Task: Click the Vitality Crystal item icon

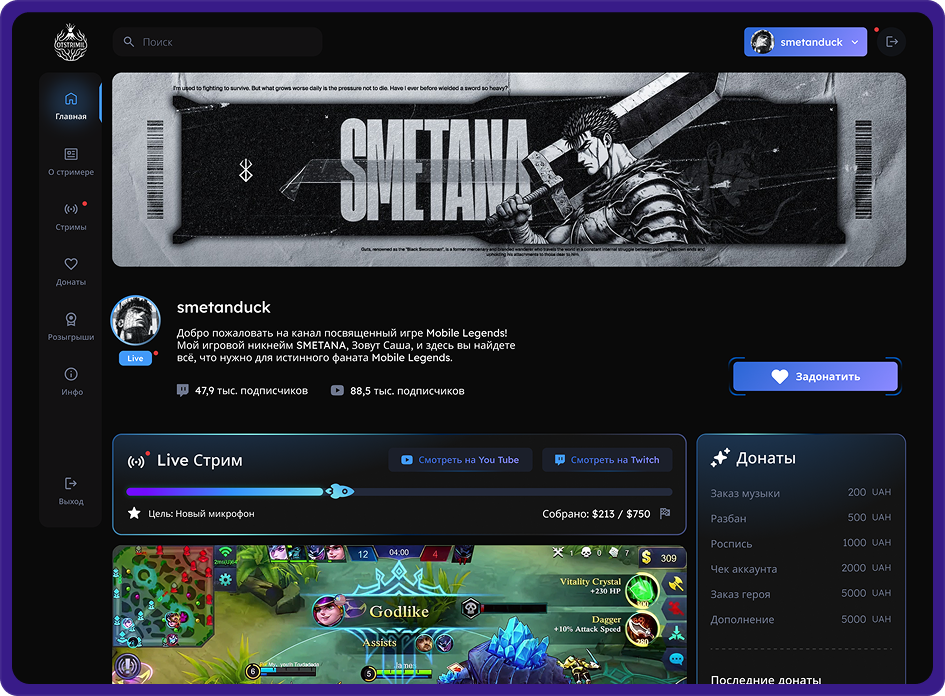Action: [642, 591]
